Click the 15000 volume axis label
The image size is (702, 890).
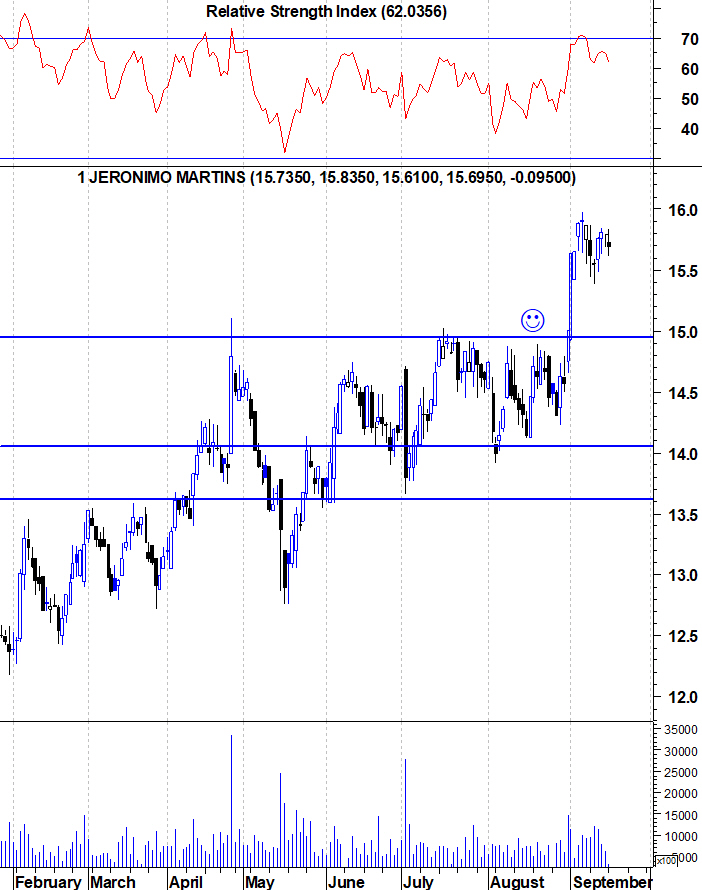680,815
